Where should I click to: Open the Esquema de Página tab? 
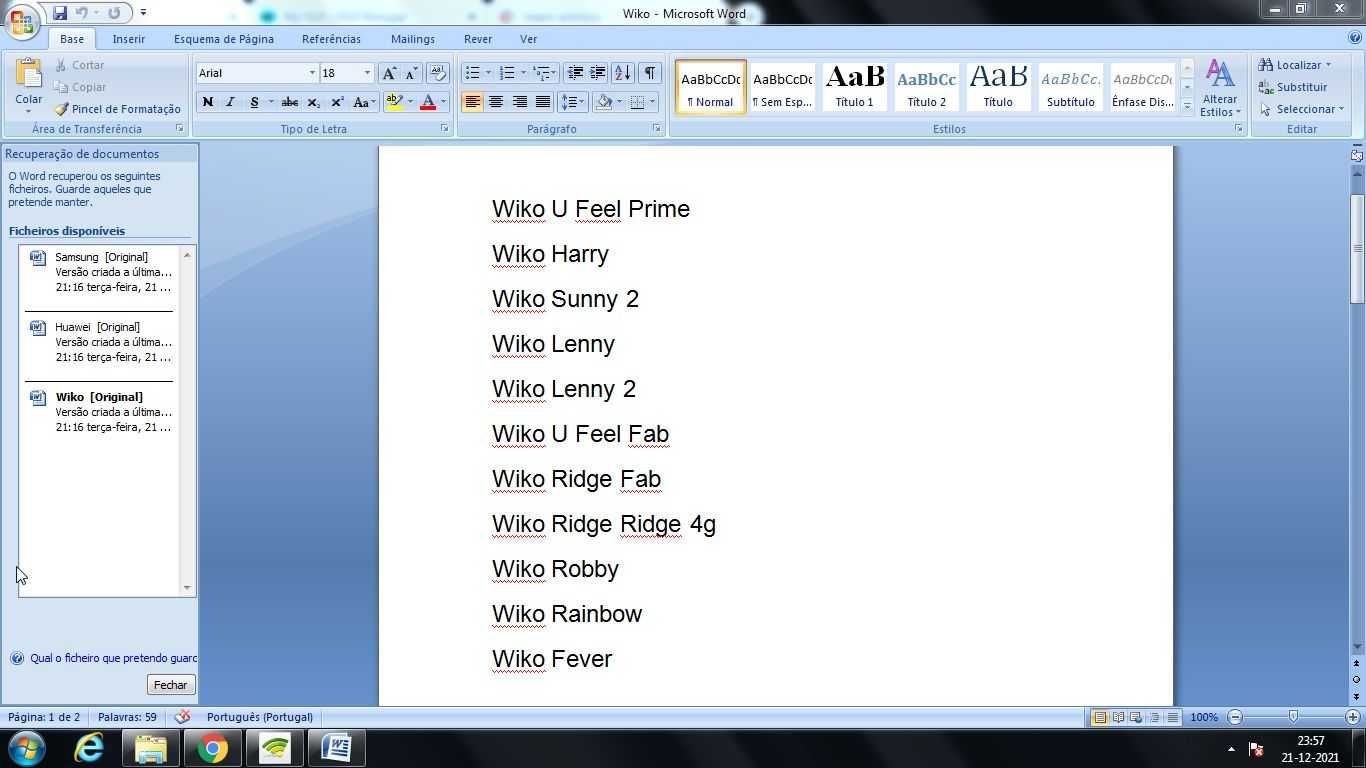pos(224,39)
